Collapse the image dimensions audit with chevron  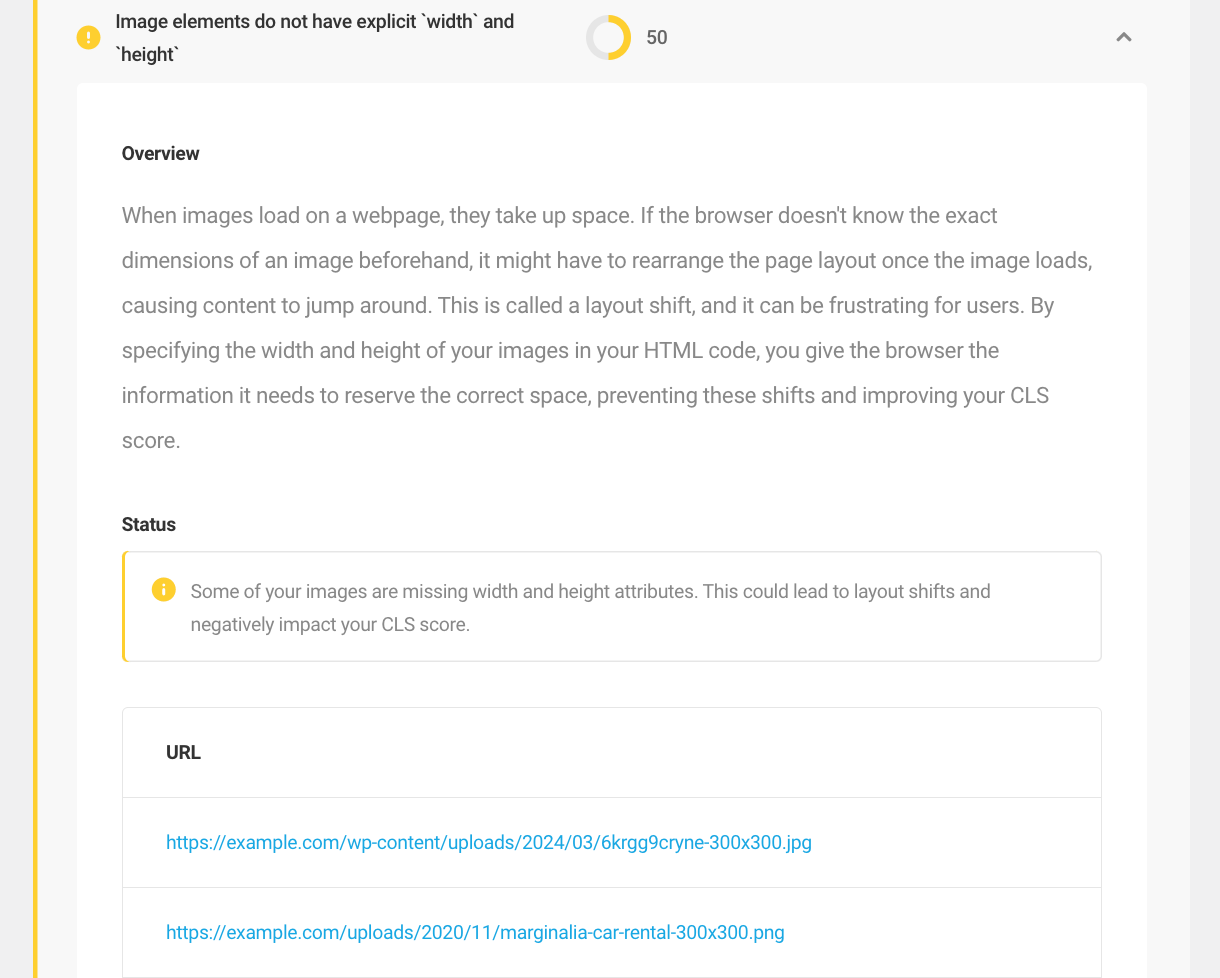(x=1124, y=37)
